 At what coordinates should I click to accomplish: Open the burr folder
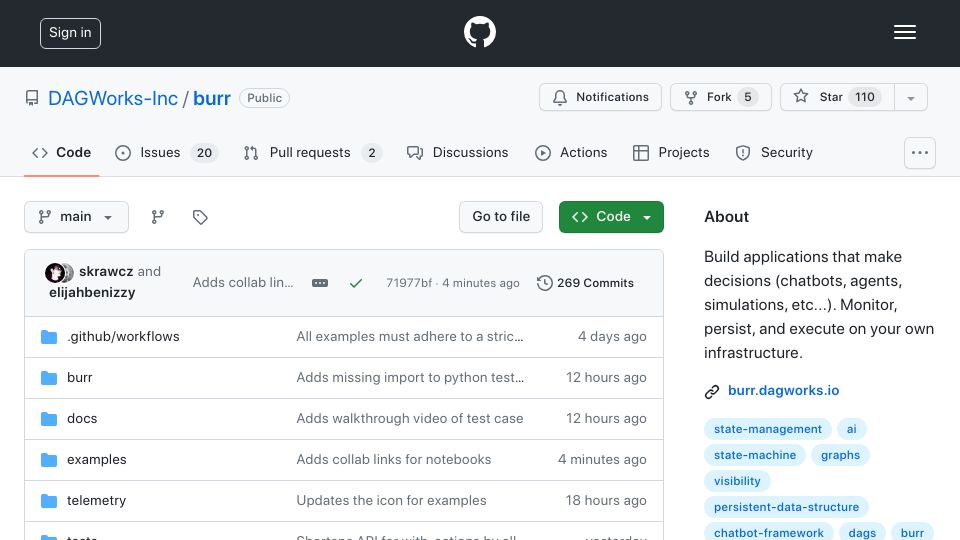coord(80,378)
